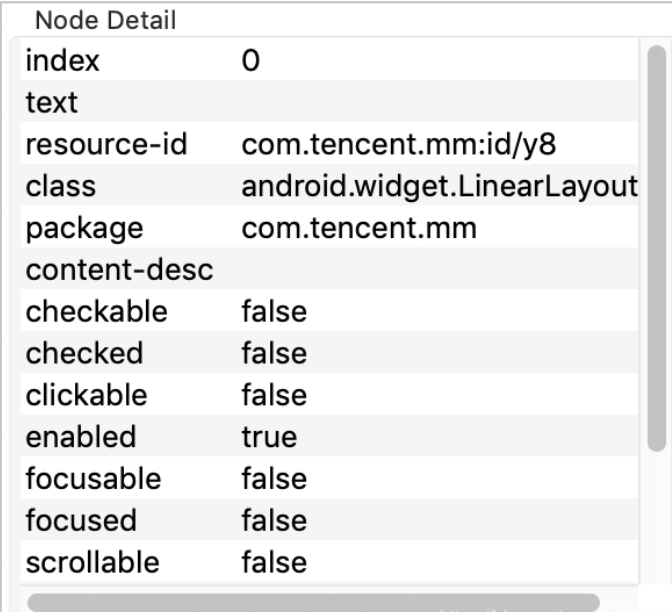Select the text property name cell
Screen dimensions: 672x612
(52, 103)
